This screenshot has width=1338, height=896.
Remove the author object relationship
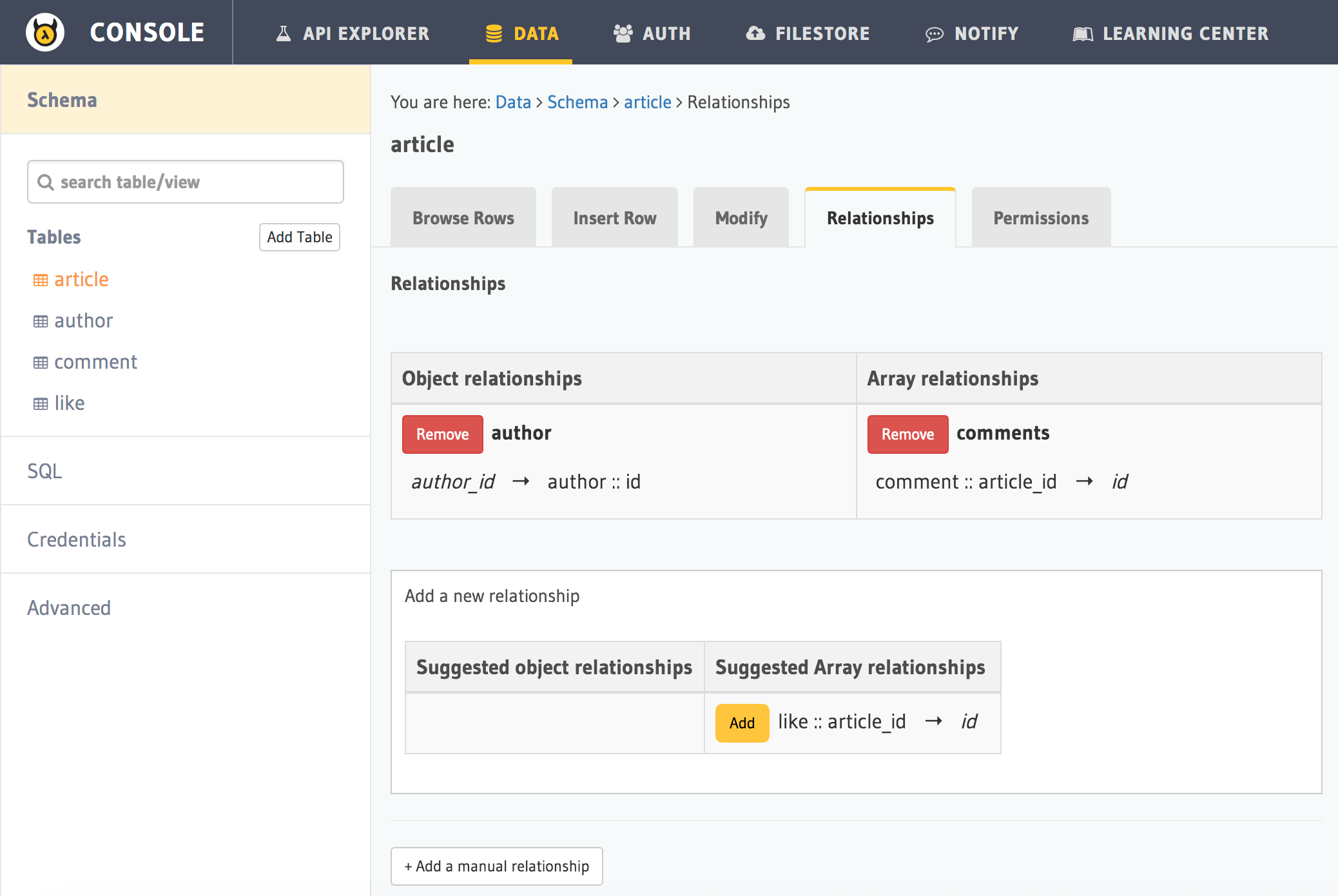tap(442, 434)
